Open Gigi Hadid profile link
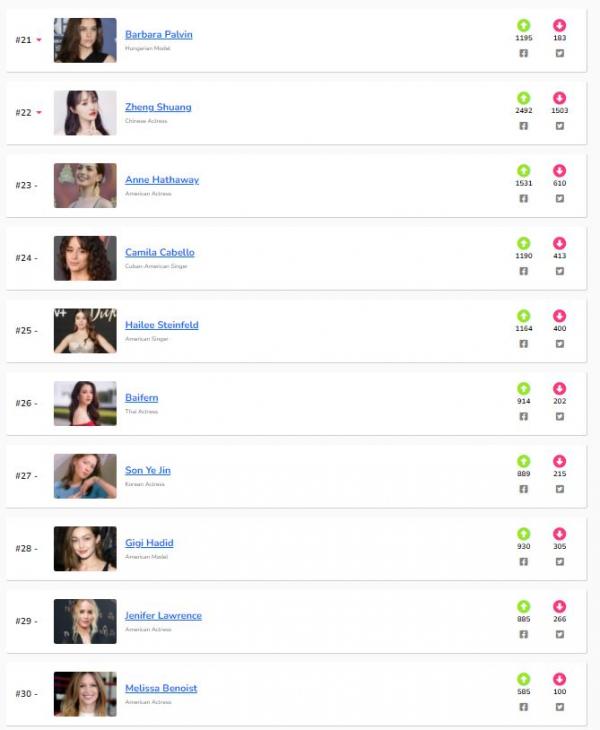Screen dimensions: 600x730 pos(149,543)
